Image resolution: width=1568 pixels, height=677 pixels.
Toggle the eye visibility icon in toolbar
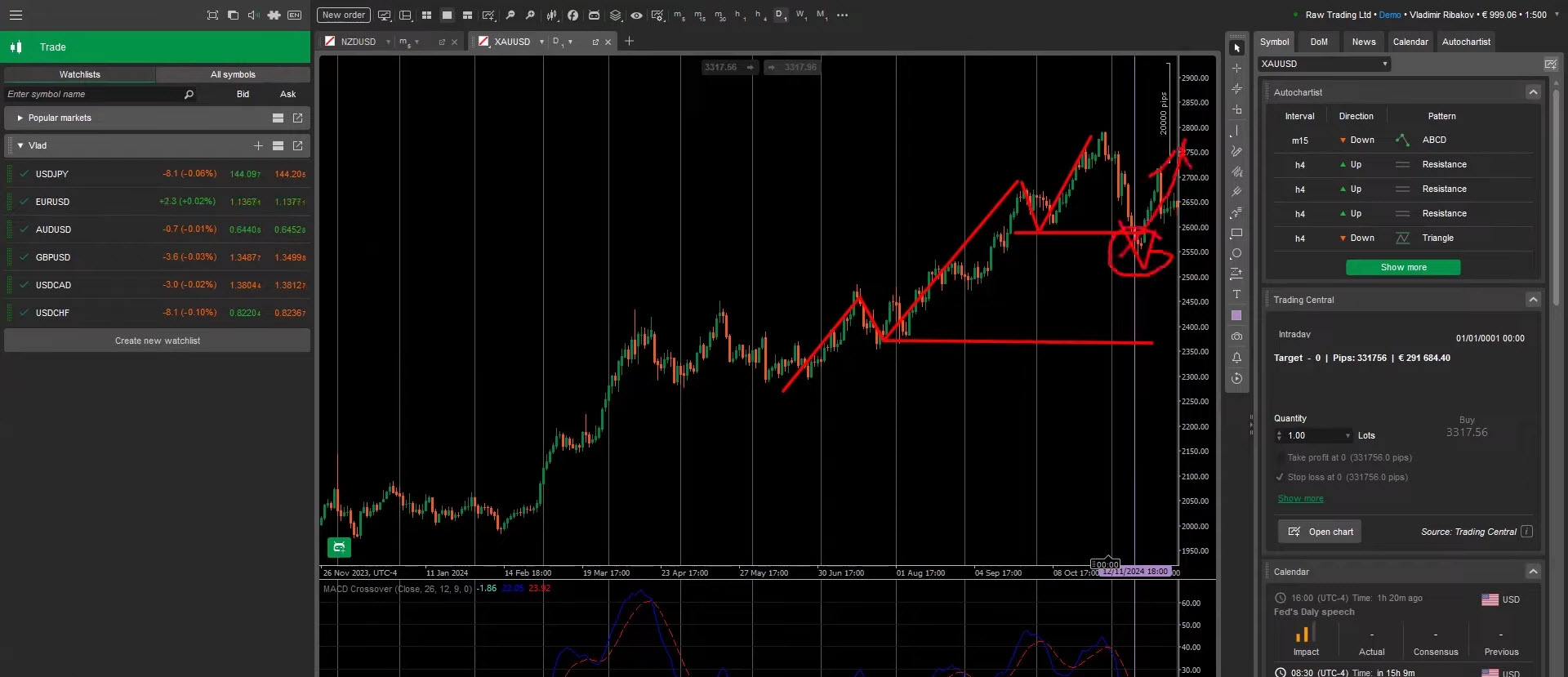coord(636,15)
